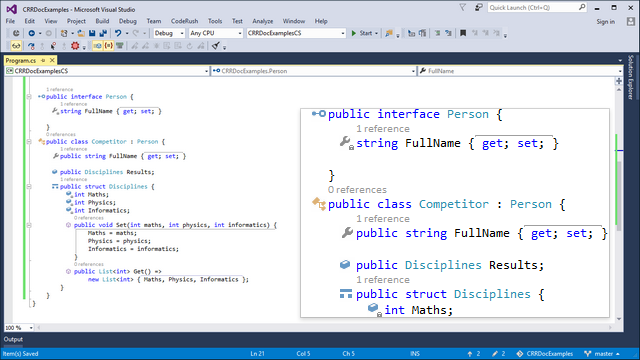Open the CRRDocExamplesCS startup project dropdown
Image resolution: width=640 pixels, height=360 pixels.
pos(296,33)
